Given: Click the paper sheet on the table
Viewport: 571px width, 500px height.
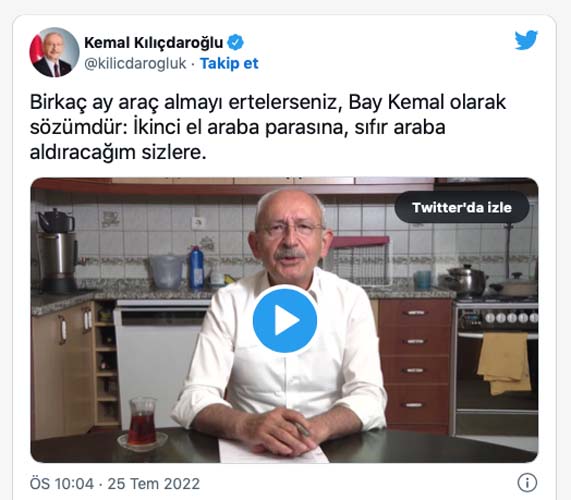Looking at the screenshot, I should click(x=273, y=452).
